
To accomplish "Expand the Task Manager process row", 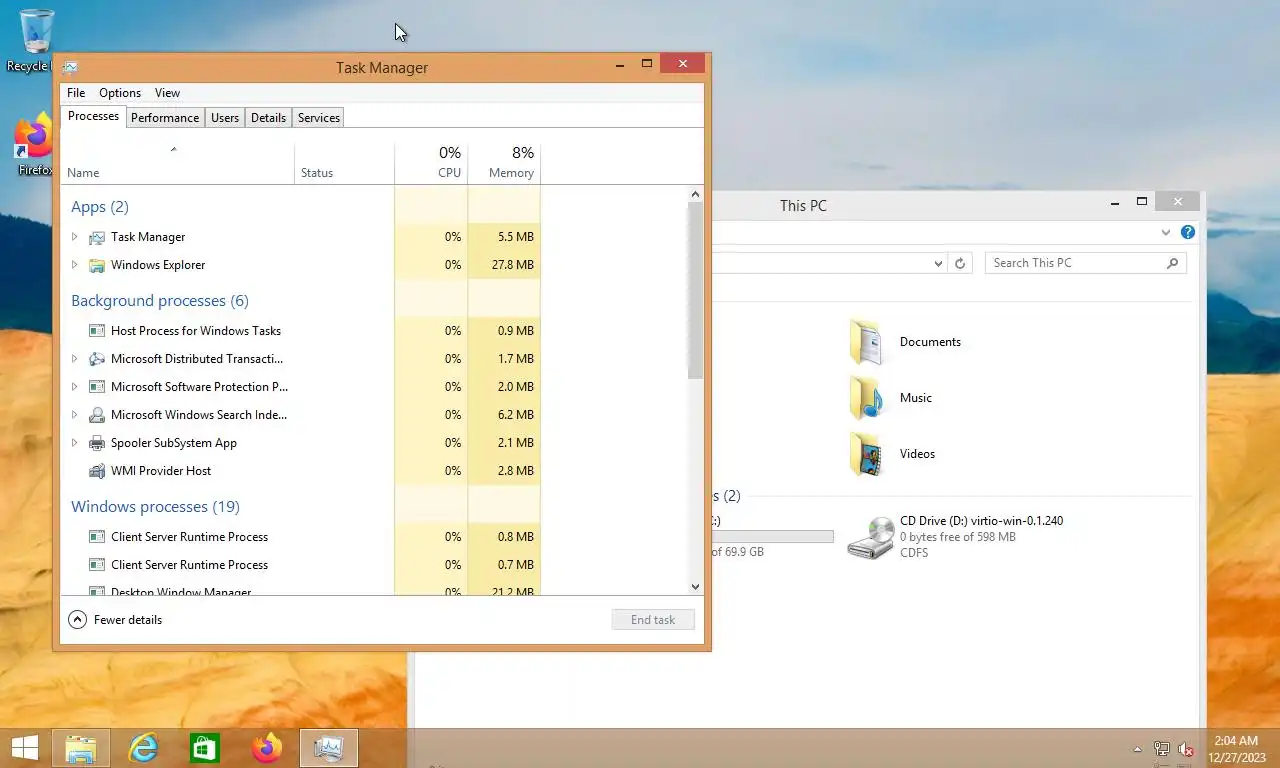I will click(x=74, y=237).
